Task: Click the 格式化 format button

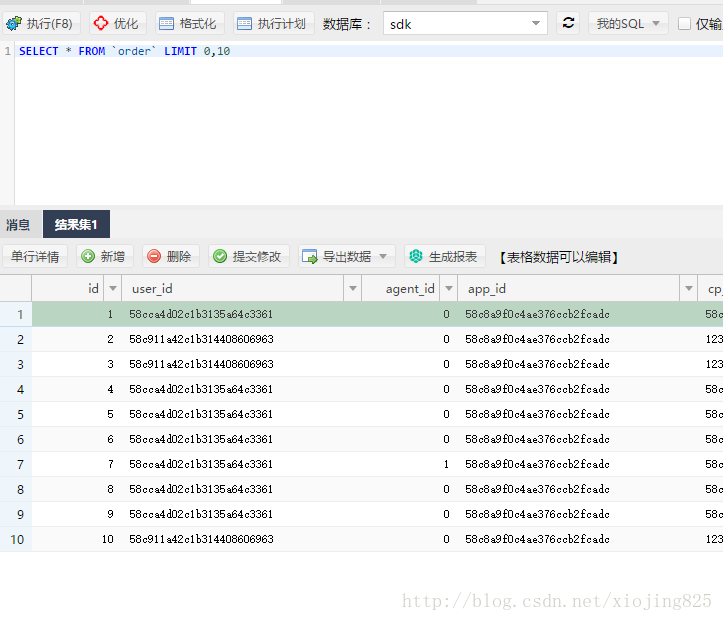Action: (189, 24)
